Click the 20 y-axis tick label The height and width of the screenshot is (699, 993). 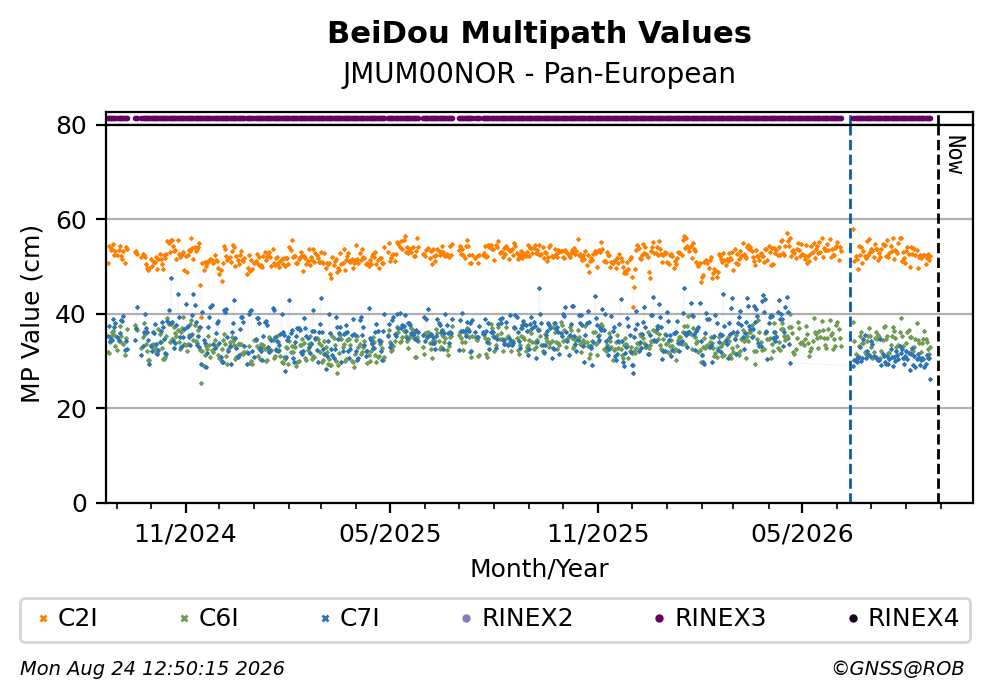(x=71, y=409)
